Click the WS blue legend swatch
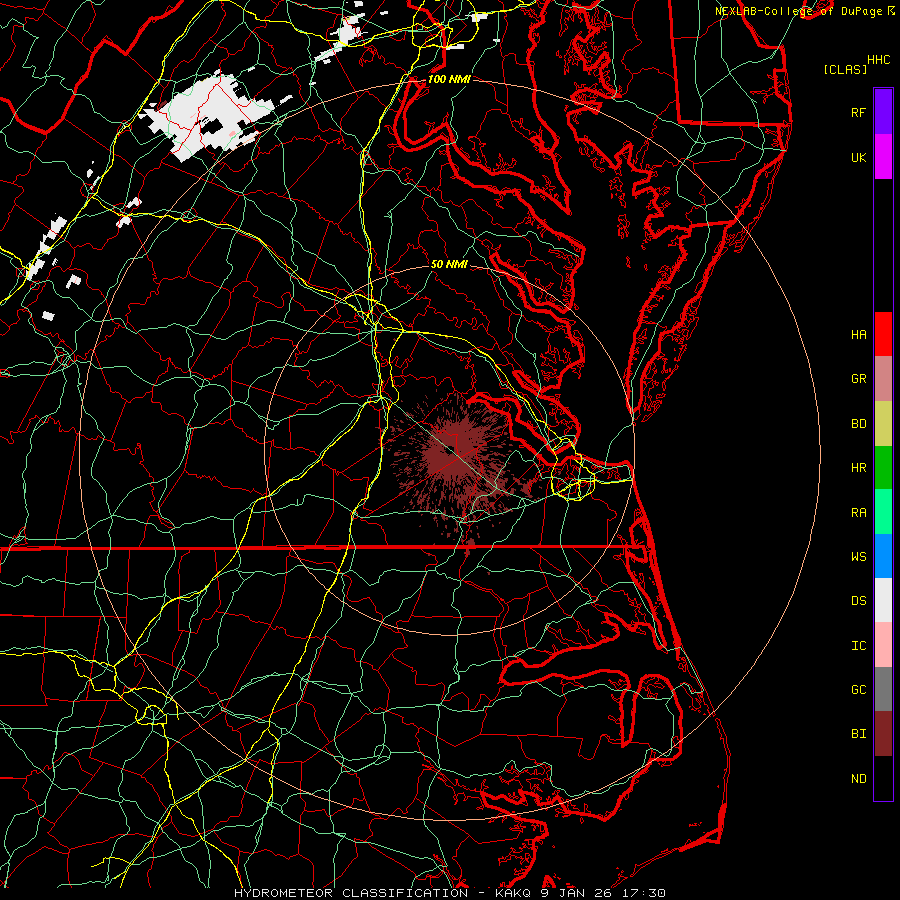This screenshot has width=900, height=900. tap(883, 556)
